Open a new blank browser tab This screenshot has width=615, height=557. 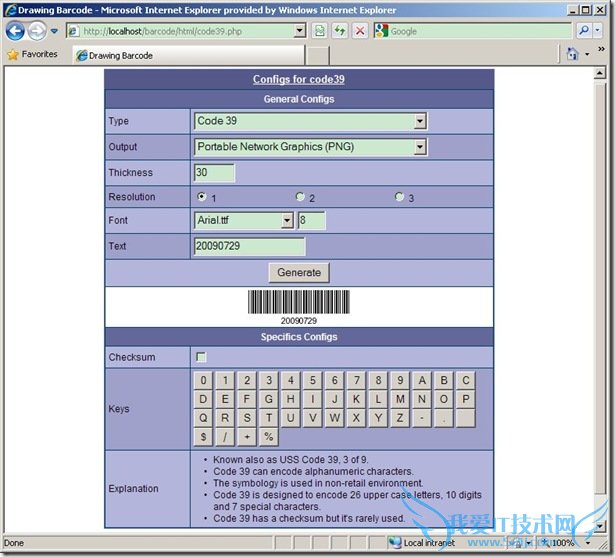click(317, 56)
